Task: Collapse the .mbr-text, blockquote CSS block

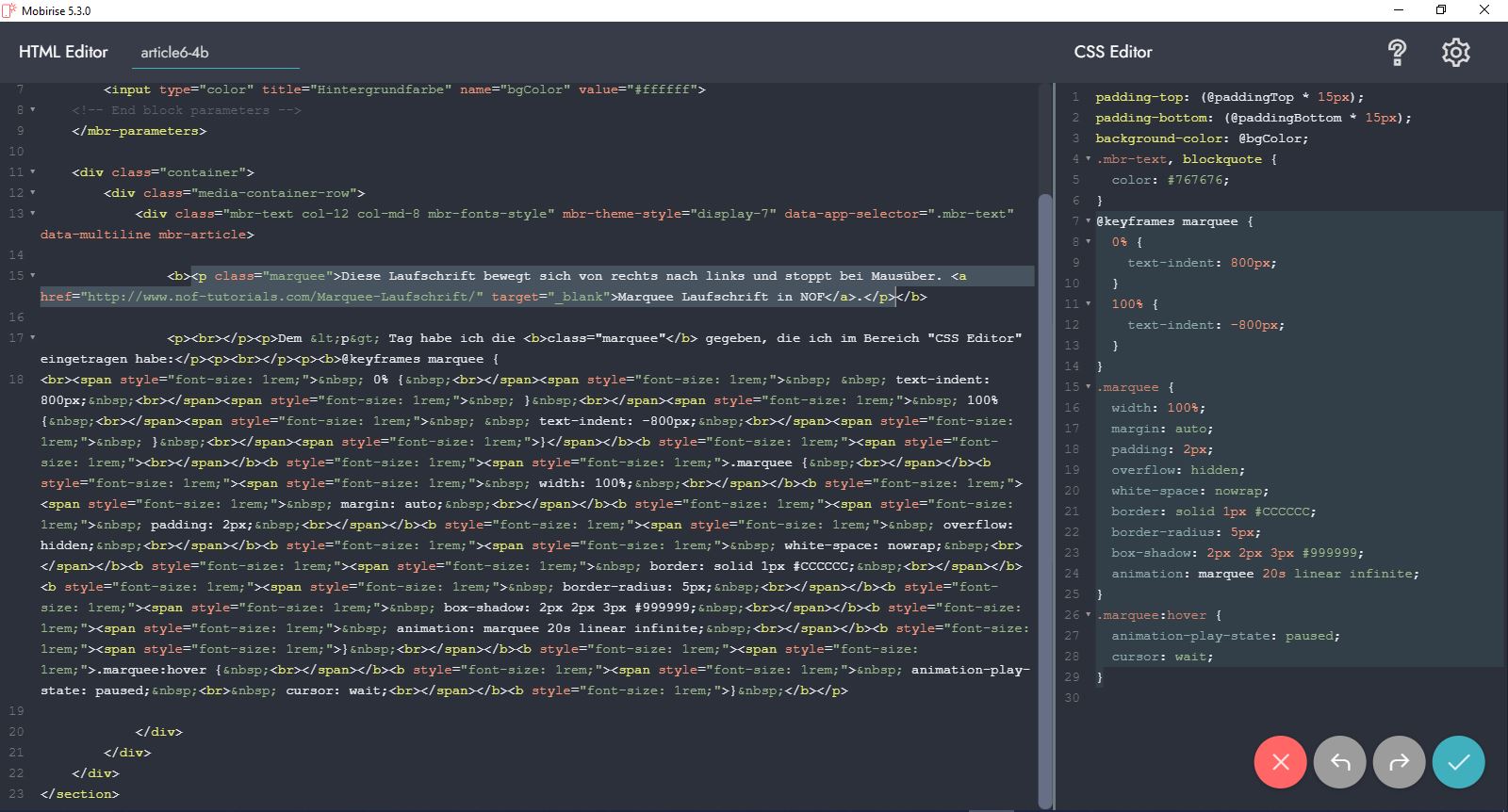Action: [1088, 159]
